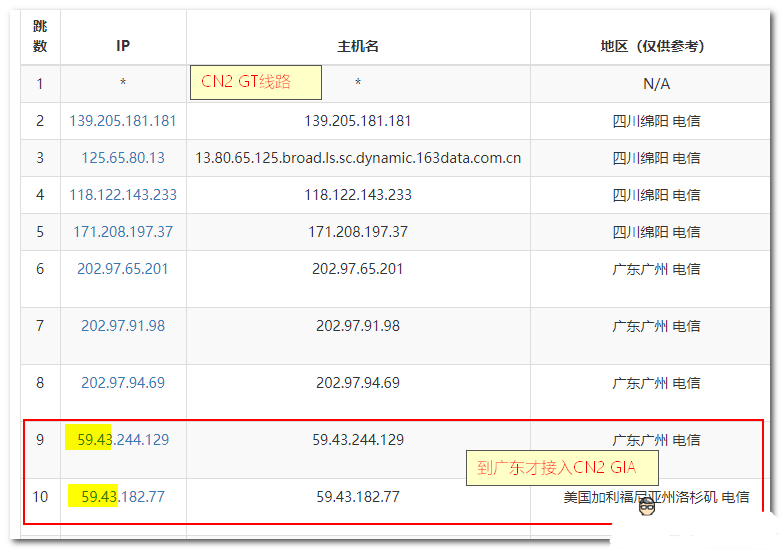Open the highlighted 59.43.244.129 IP link
781x550 pixels.
pyautogui.click(x=123, y=440)
